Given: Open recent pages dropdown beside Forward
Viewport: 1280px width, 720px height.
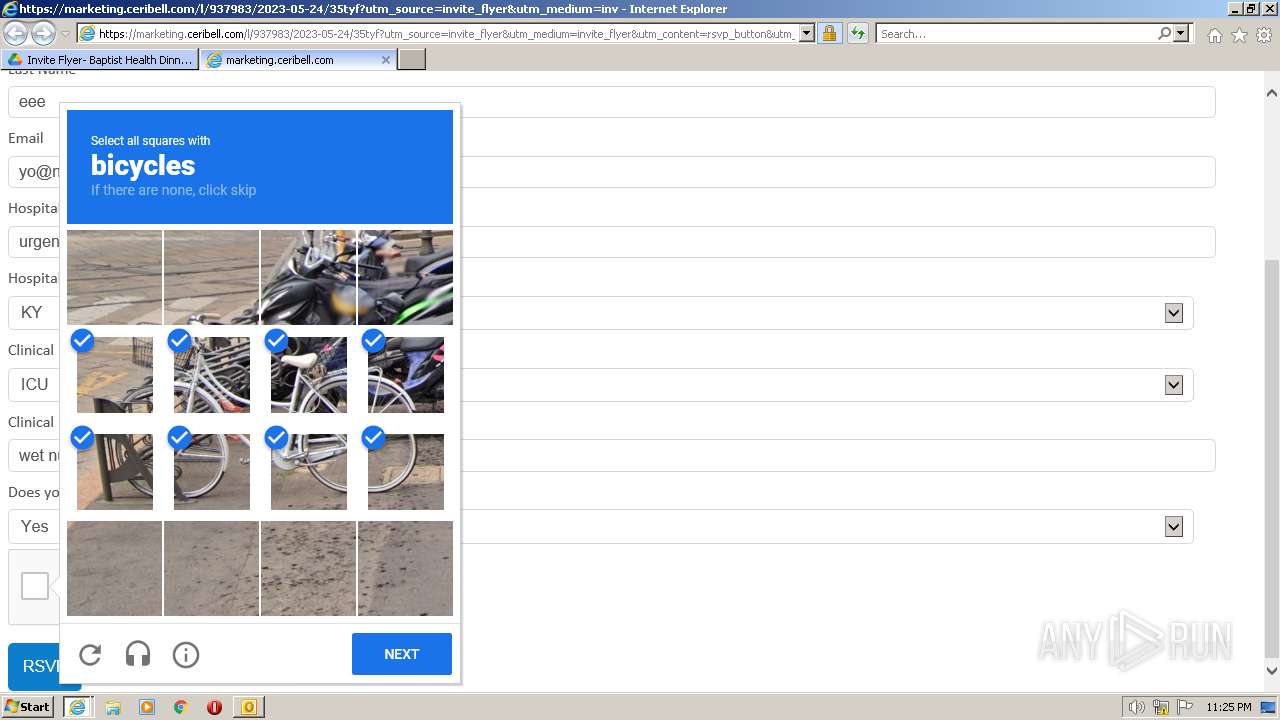Looking at the screenshot, I should 65,34.
